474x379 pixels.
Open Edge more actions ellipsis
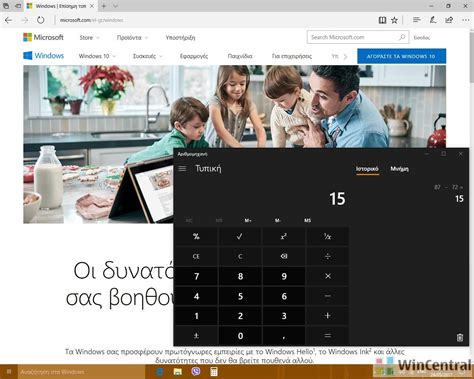(x=466, y=20)
